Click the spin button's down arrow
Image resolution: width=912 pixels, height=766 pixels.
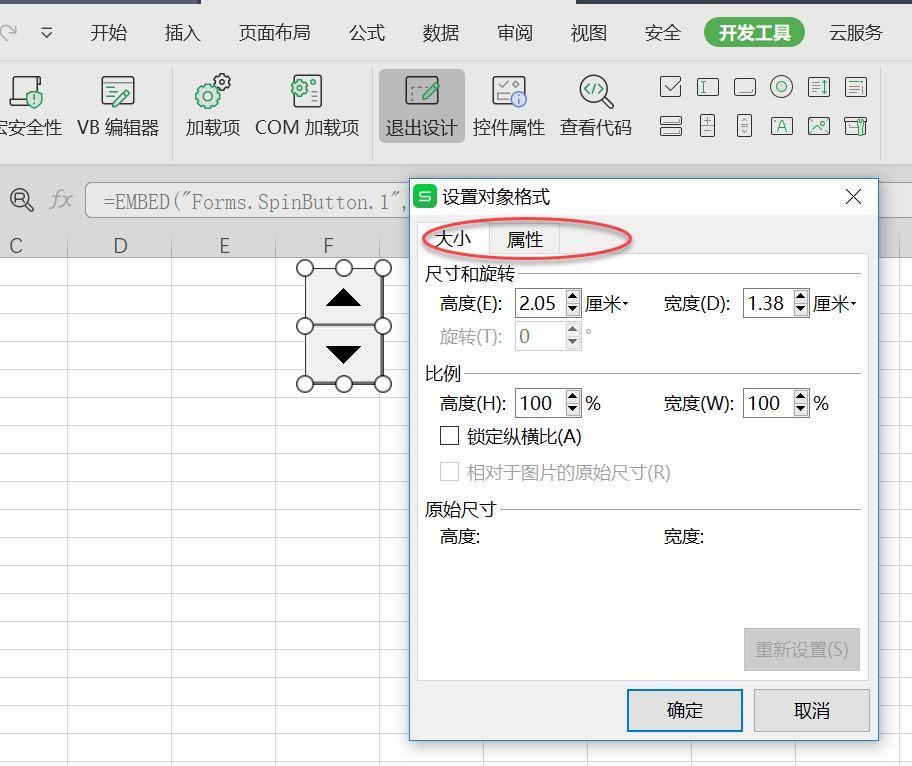click(344, 354)
